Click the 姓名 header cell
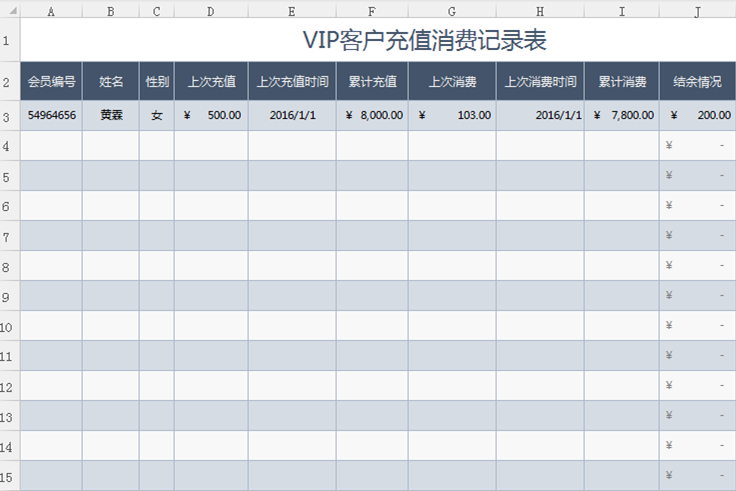 (x=110, y=81)
